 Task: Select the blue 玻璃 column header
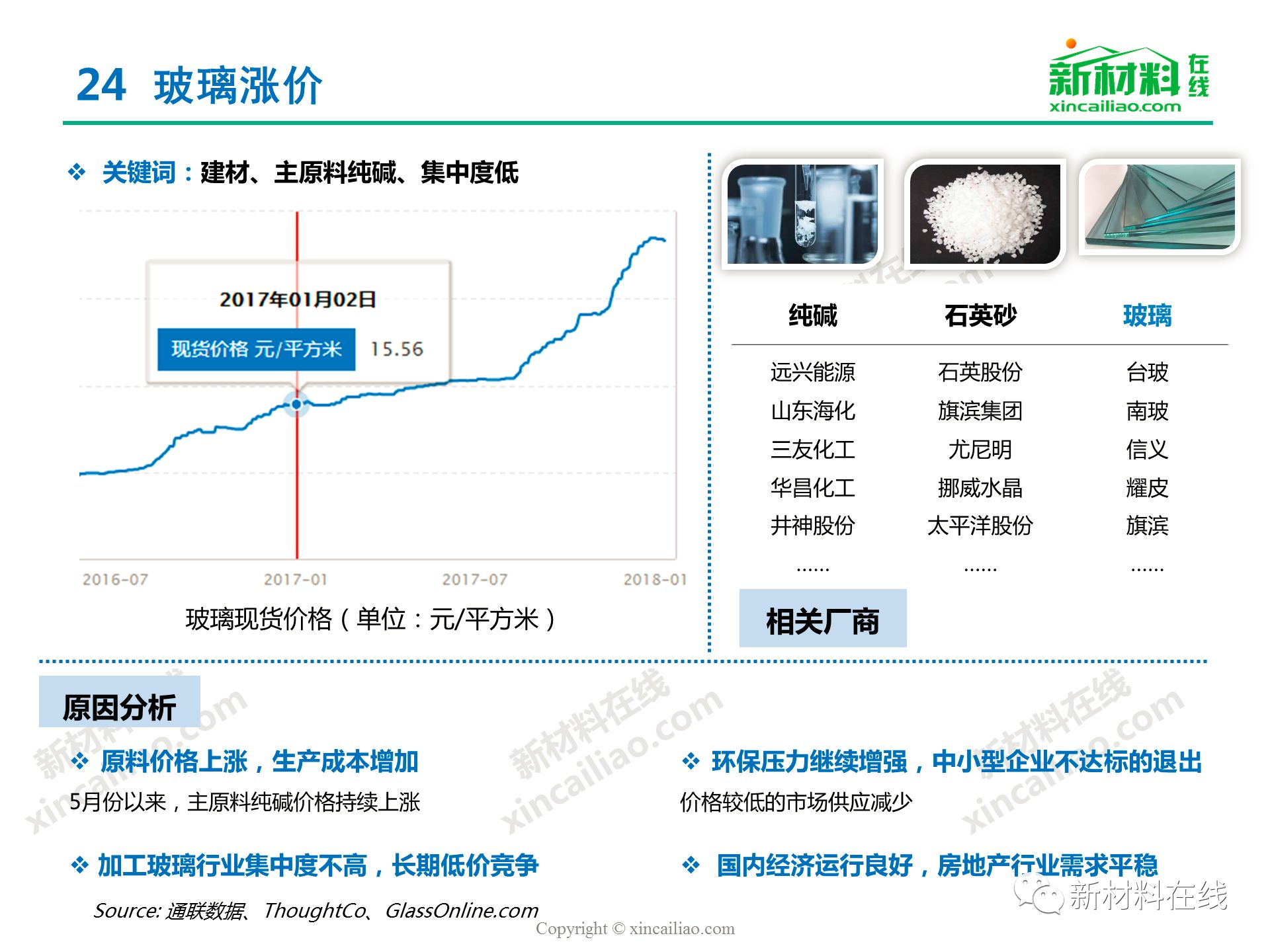[1147, 315]
